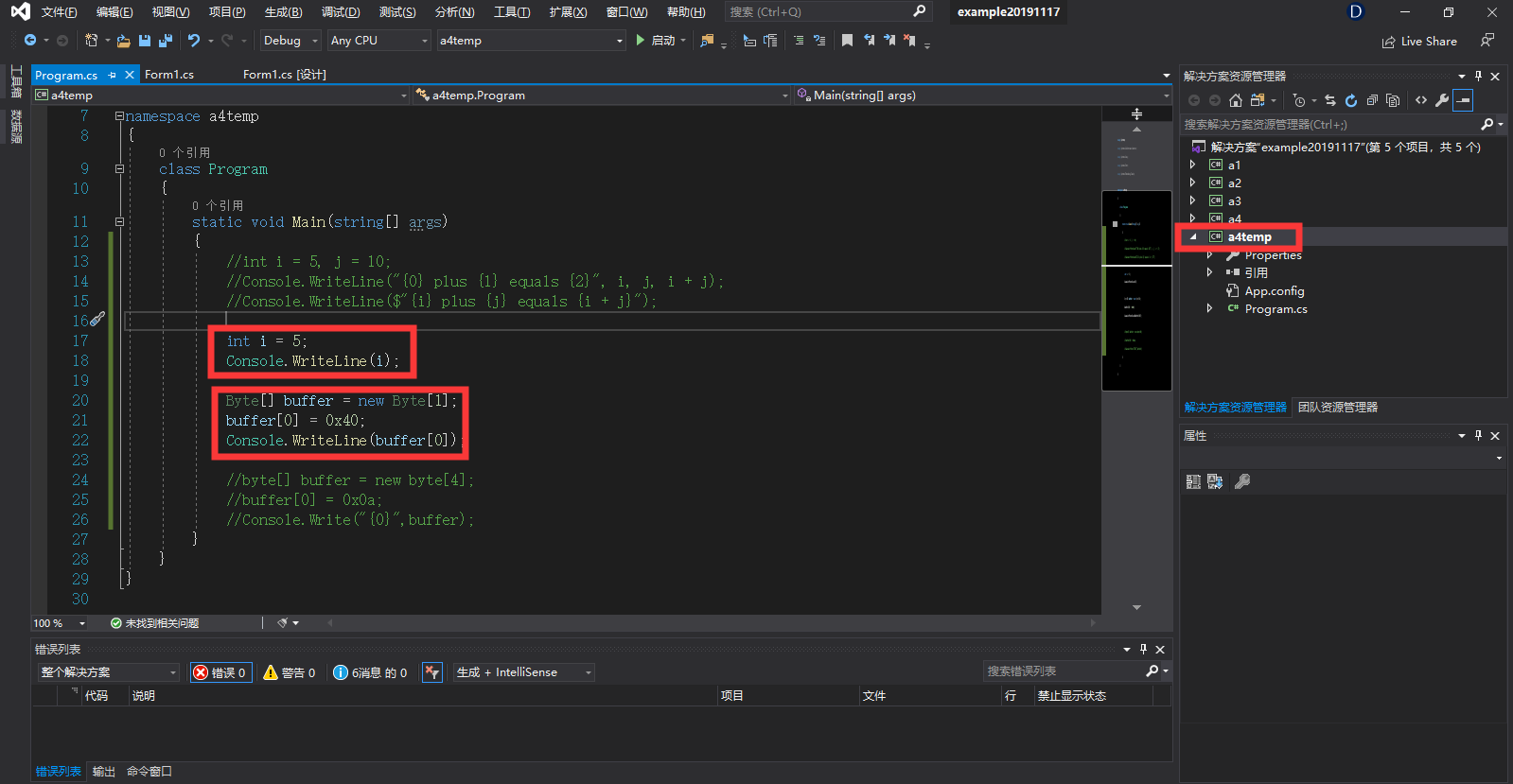
Task: Click the feedback icon beside Live Share
Action: click(x=1487, y=41)
